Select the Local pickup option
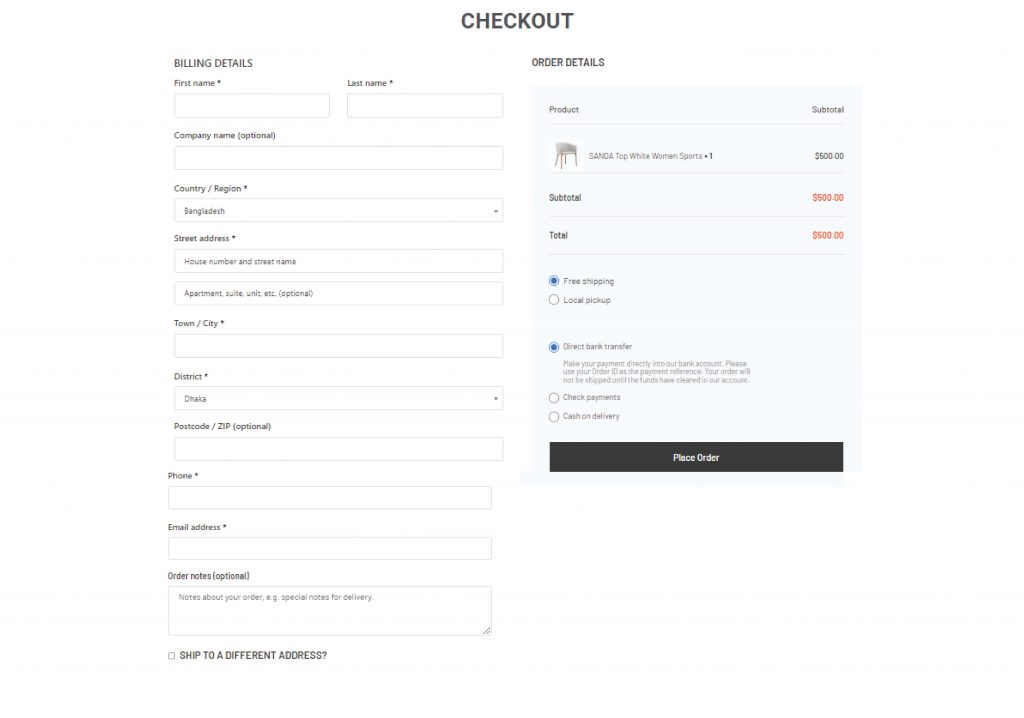 pyautogui.click(x=553, y=300)
